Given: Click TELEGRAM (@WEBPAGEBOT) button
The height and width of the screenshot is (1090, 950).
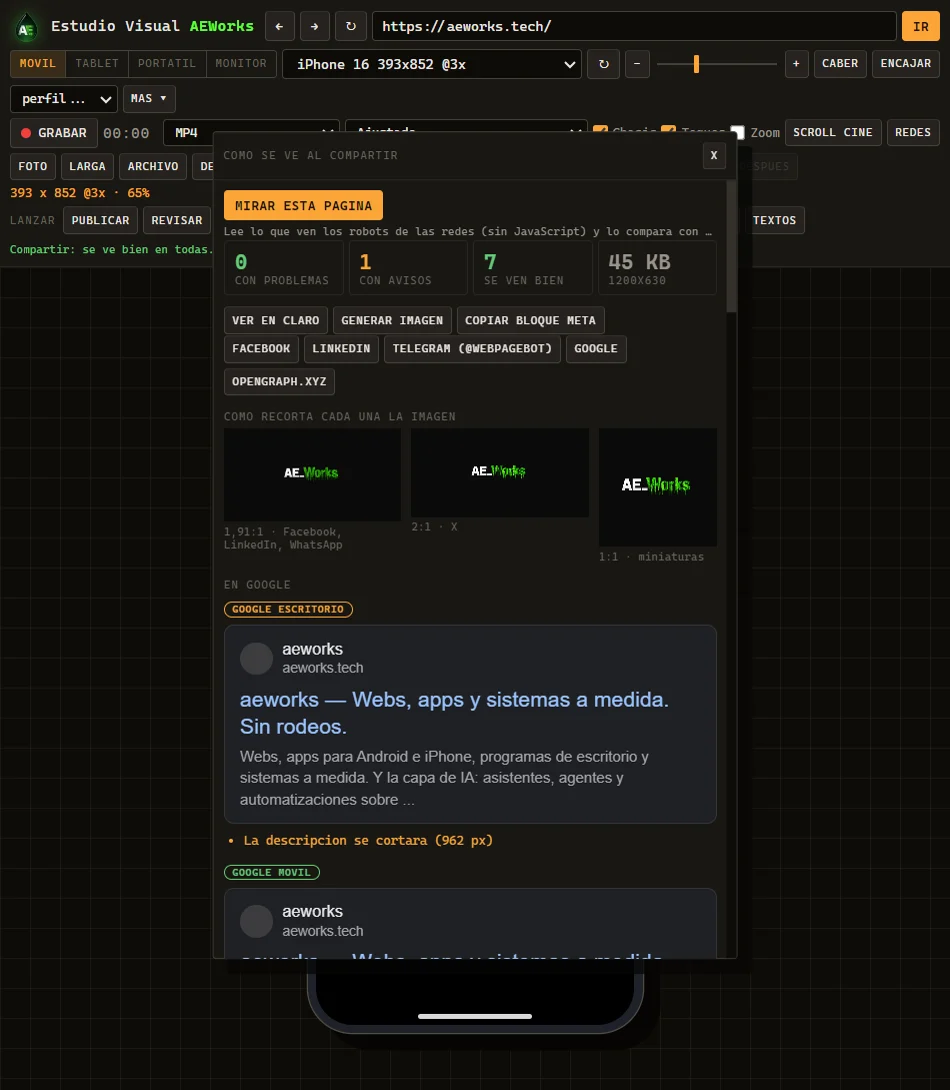Looking at the screenshot, I should point(472,348).
